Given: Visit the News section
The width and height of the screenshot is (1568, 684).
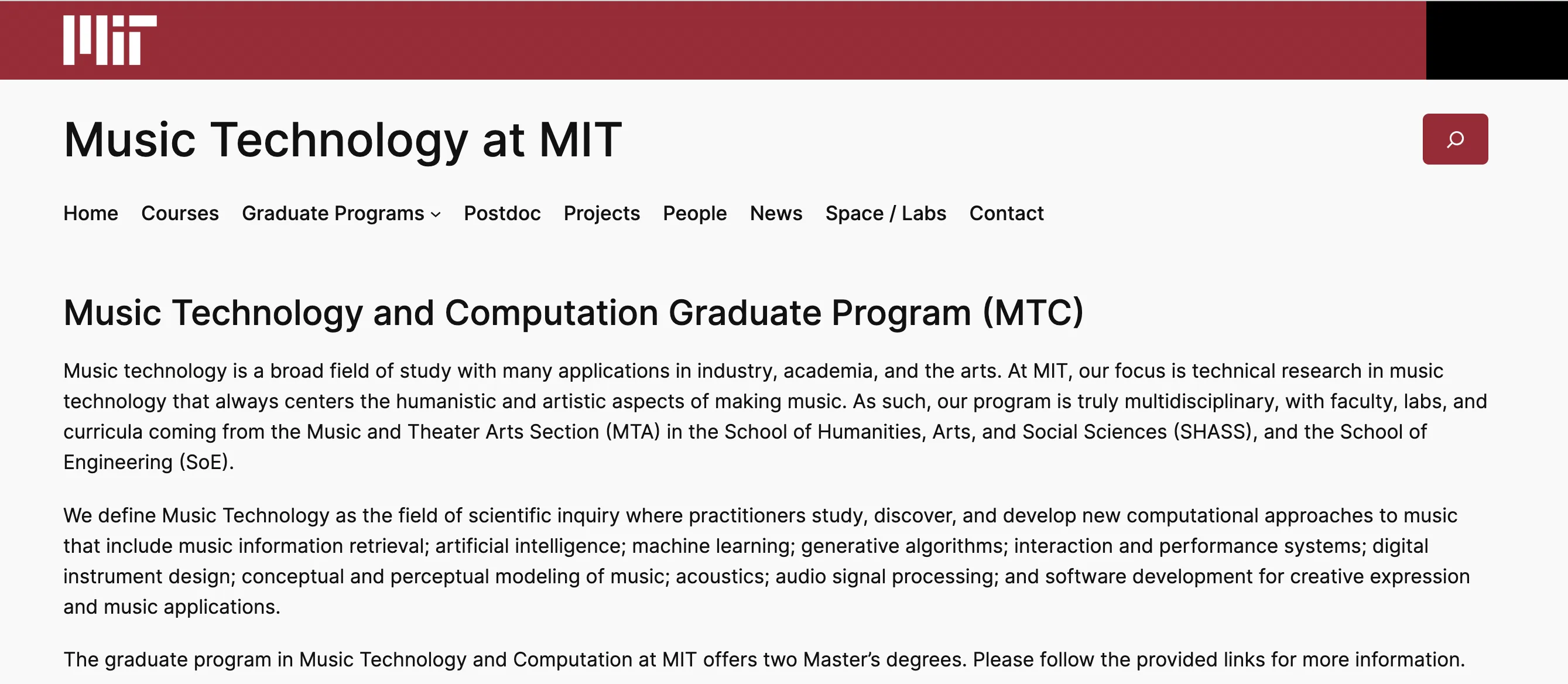Looking at the screenshot, I should [x=775, y=214].
